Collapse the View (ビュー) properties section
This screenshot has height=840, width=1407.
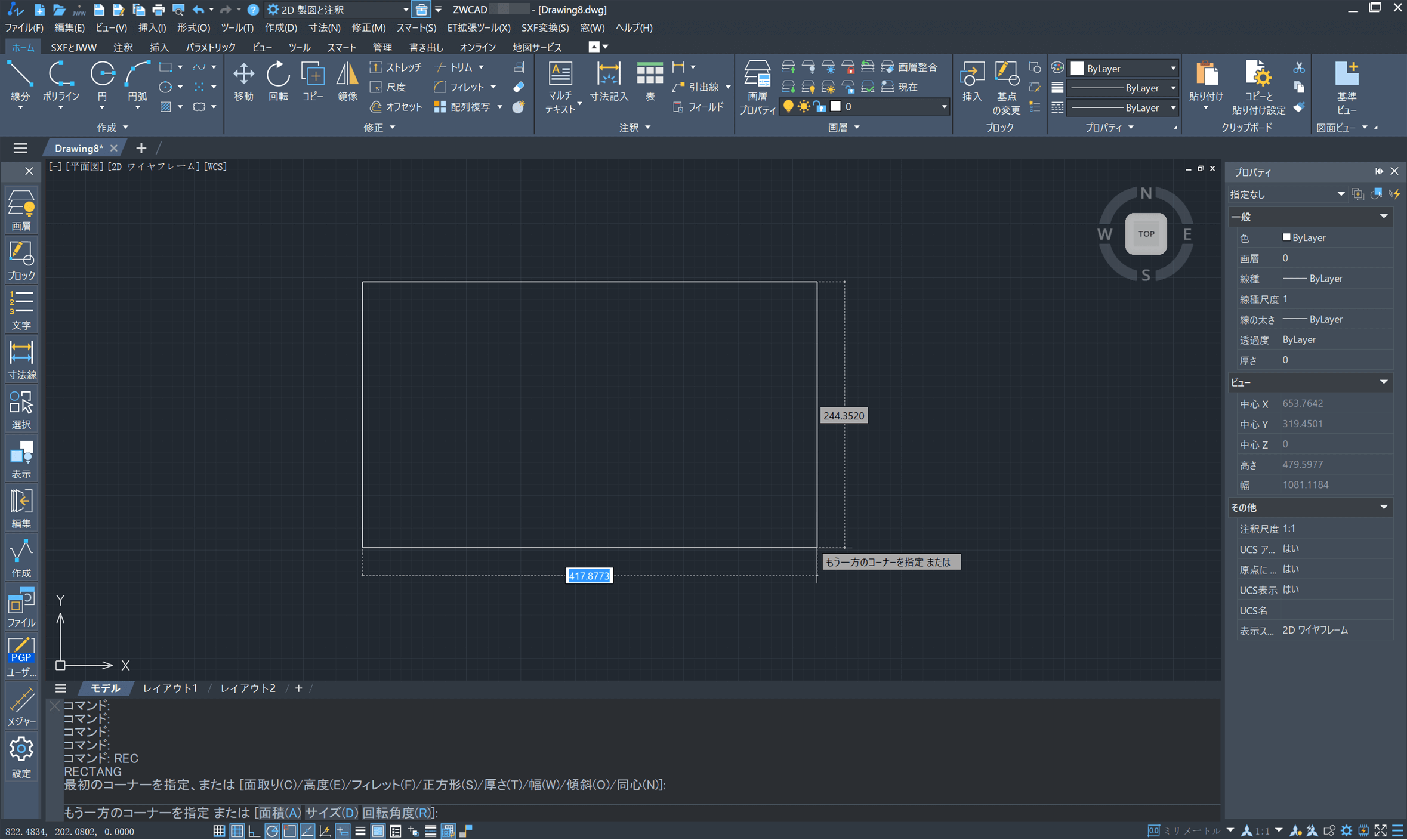[1383, 382]
